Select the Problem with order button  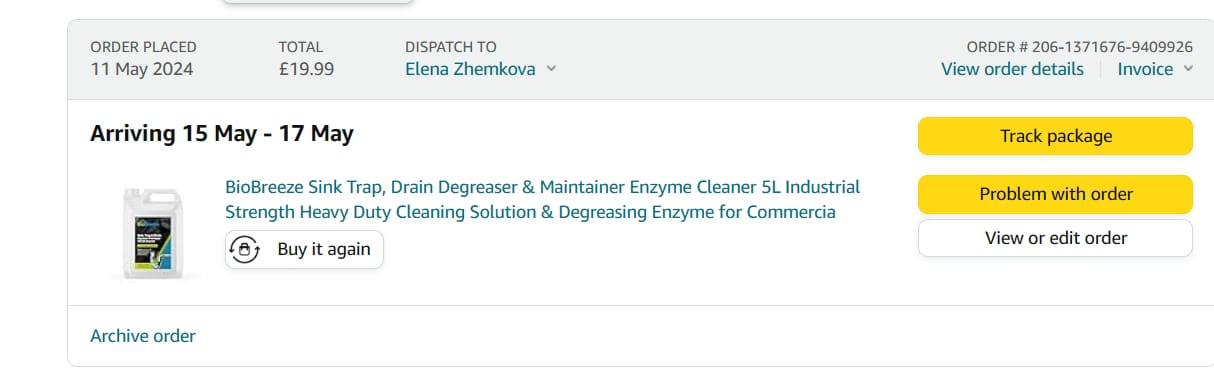[x=1055, y=194]
